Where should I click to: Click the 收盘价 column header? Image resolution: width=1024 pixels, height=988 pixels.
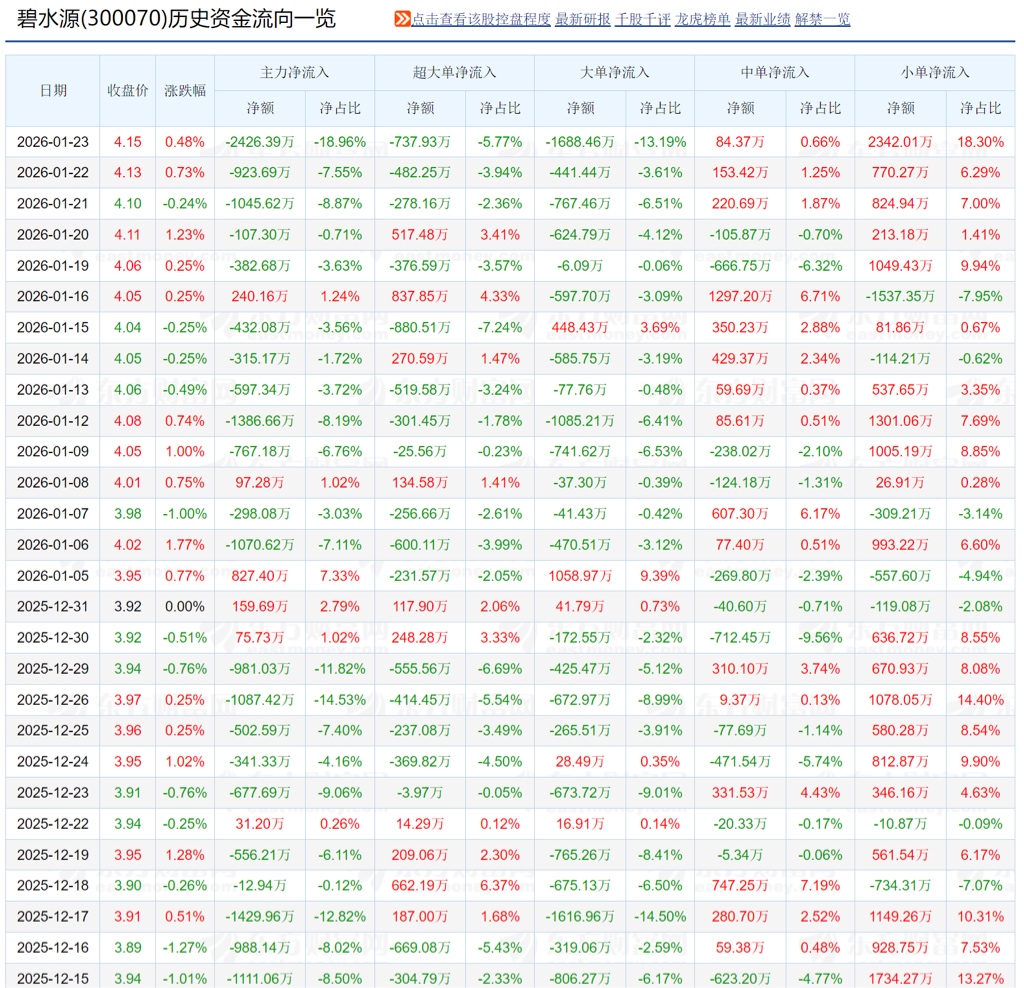pos(127,90)
